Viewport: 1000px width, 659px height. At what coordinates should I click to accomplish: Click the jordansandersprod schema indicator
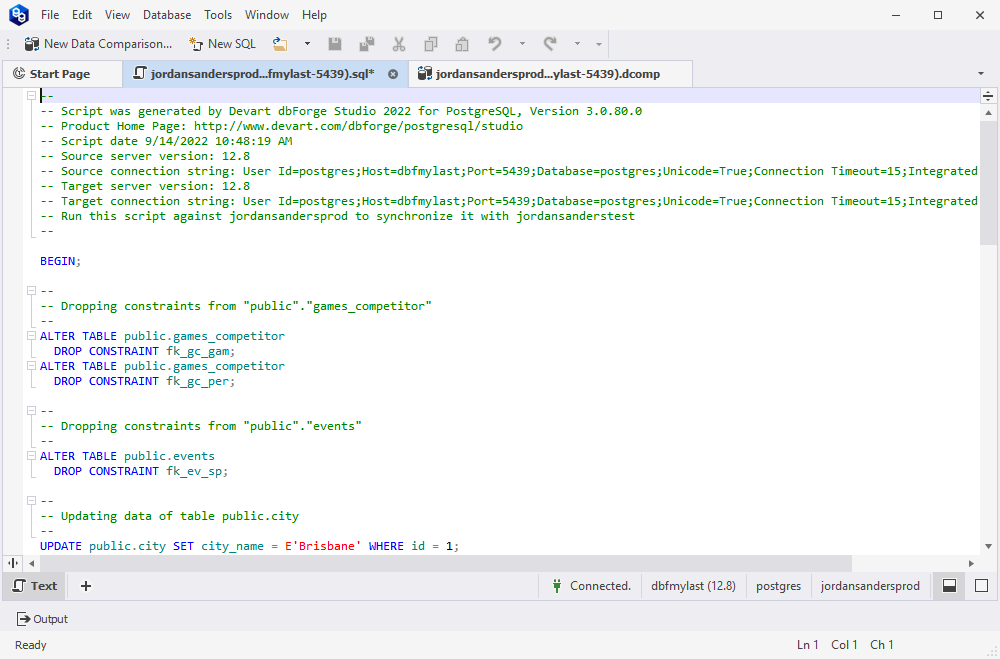pos(870,586)
